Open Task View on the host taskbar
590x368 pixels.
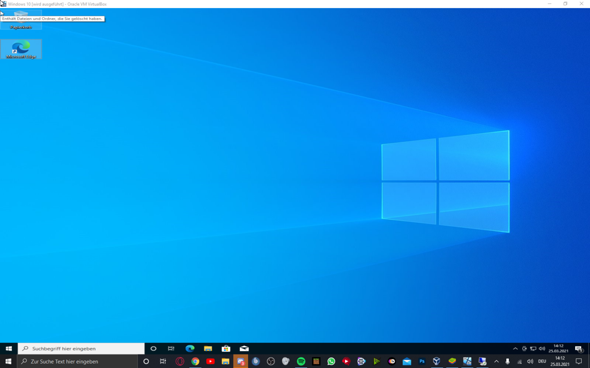point(163,361)
